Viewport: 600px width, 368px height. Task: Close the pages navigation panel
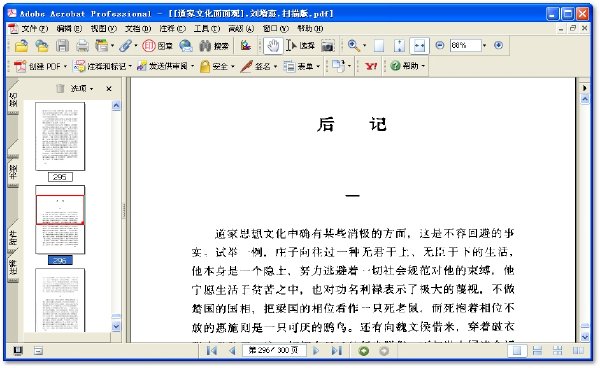(x=109, y=89)
